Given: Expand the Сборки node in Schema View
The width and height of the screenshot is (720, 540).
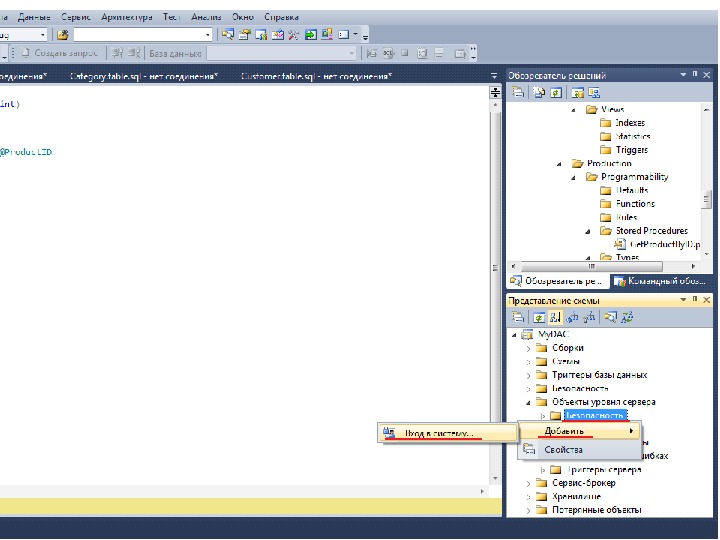Looking at the screenshot, I should coord(528,349).
